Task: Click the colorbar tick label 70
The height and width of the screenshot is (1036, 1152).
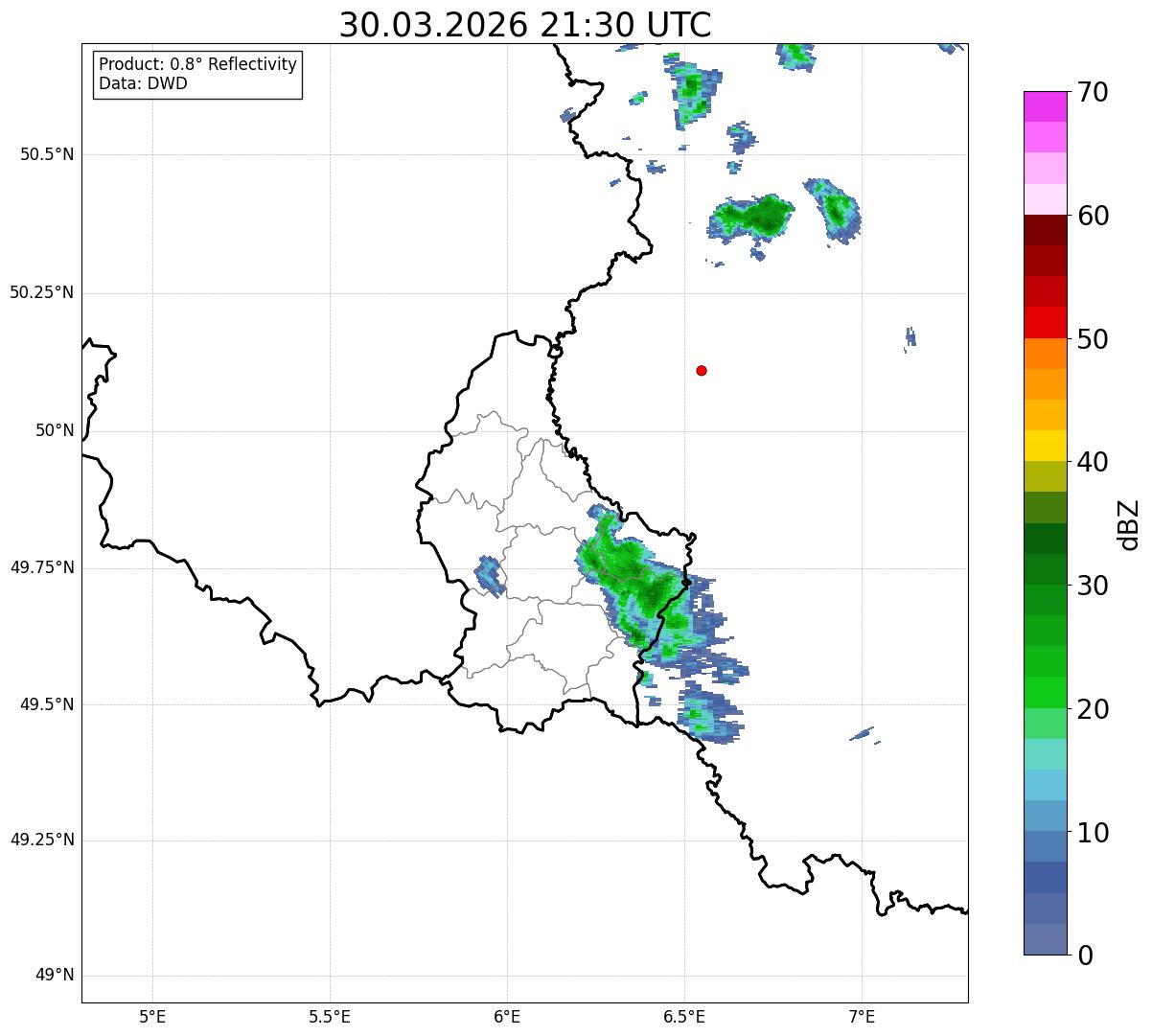Action: 1093,92
